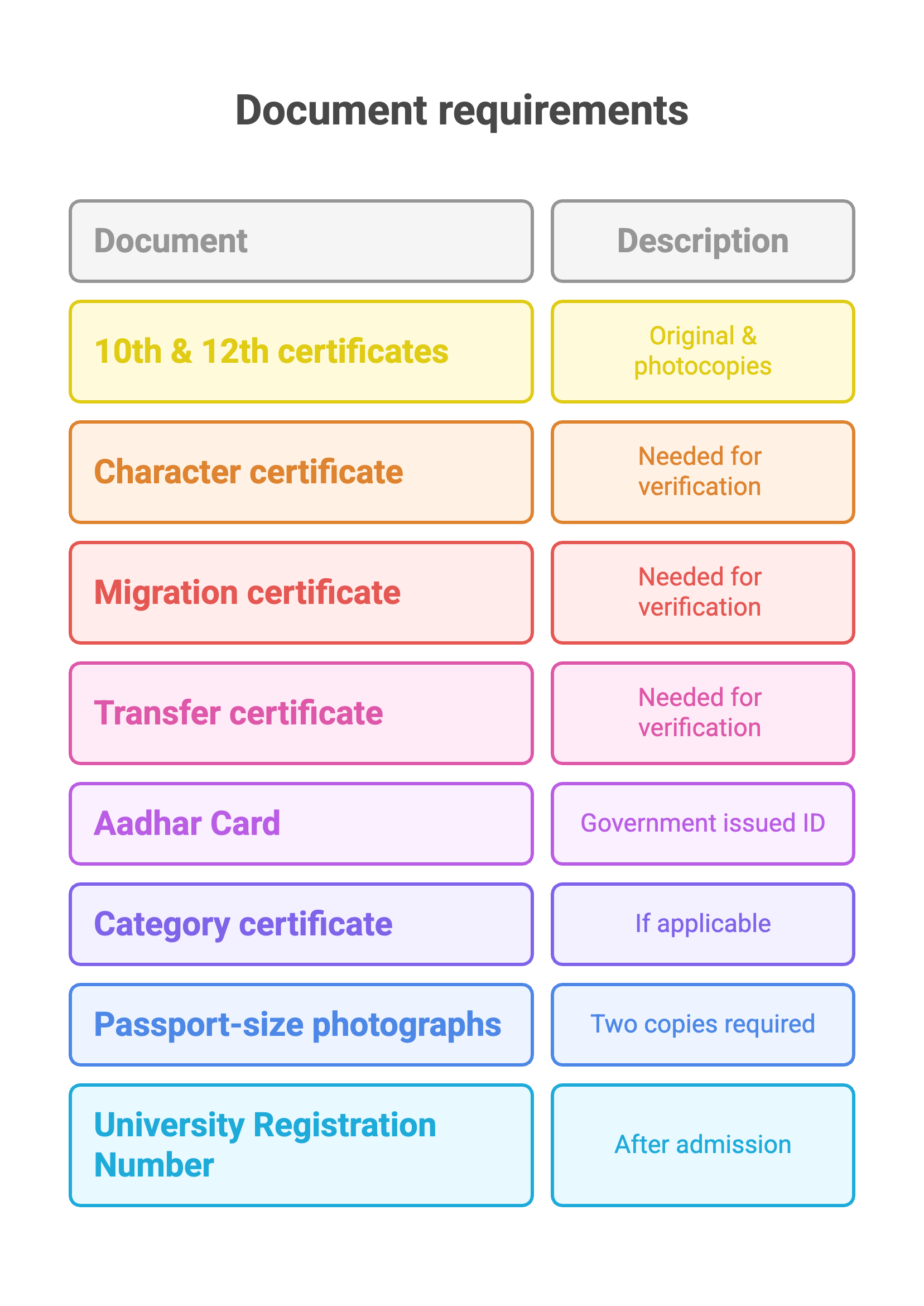This screenshot has height=1306, width=924.
Task: Click the 'Original & photocopies' description box
Action: [702, 352]
